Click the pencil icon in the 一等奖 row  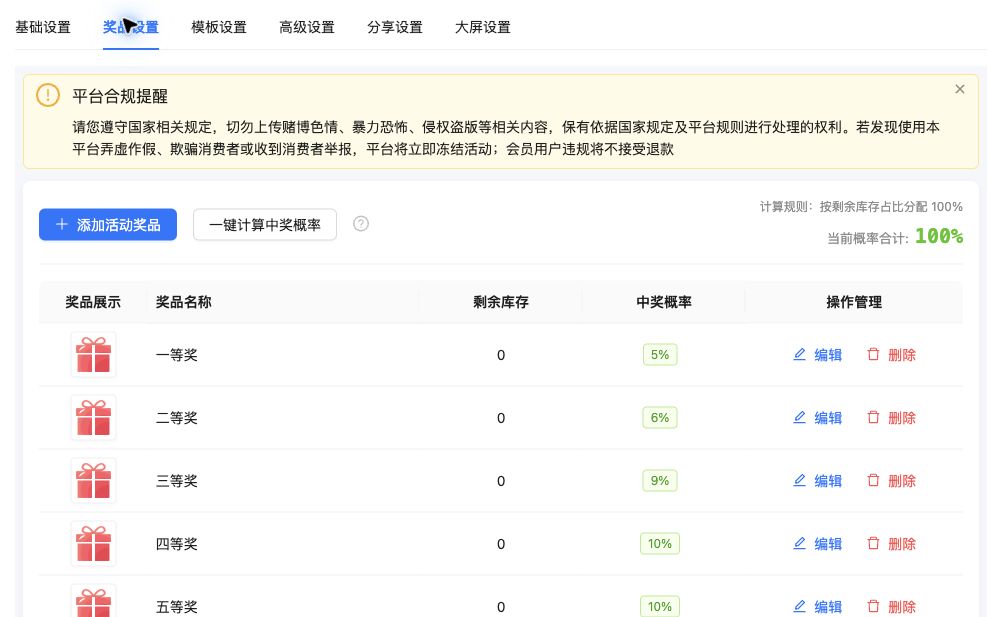coord(799,354)
